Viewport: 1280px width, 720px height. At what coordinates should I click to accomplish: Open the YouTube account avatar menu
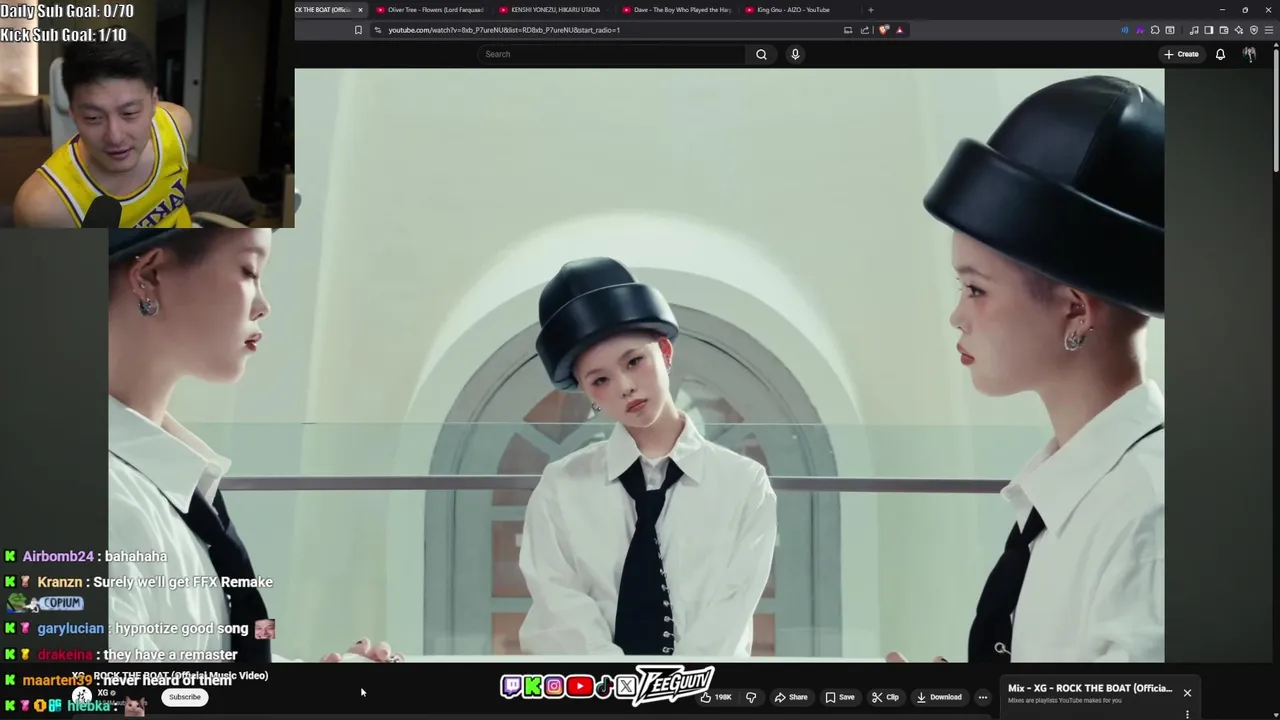point(1249,54)
